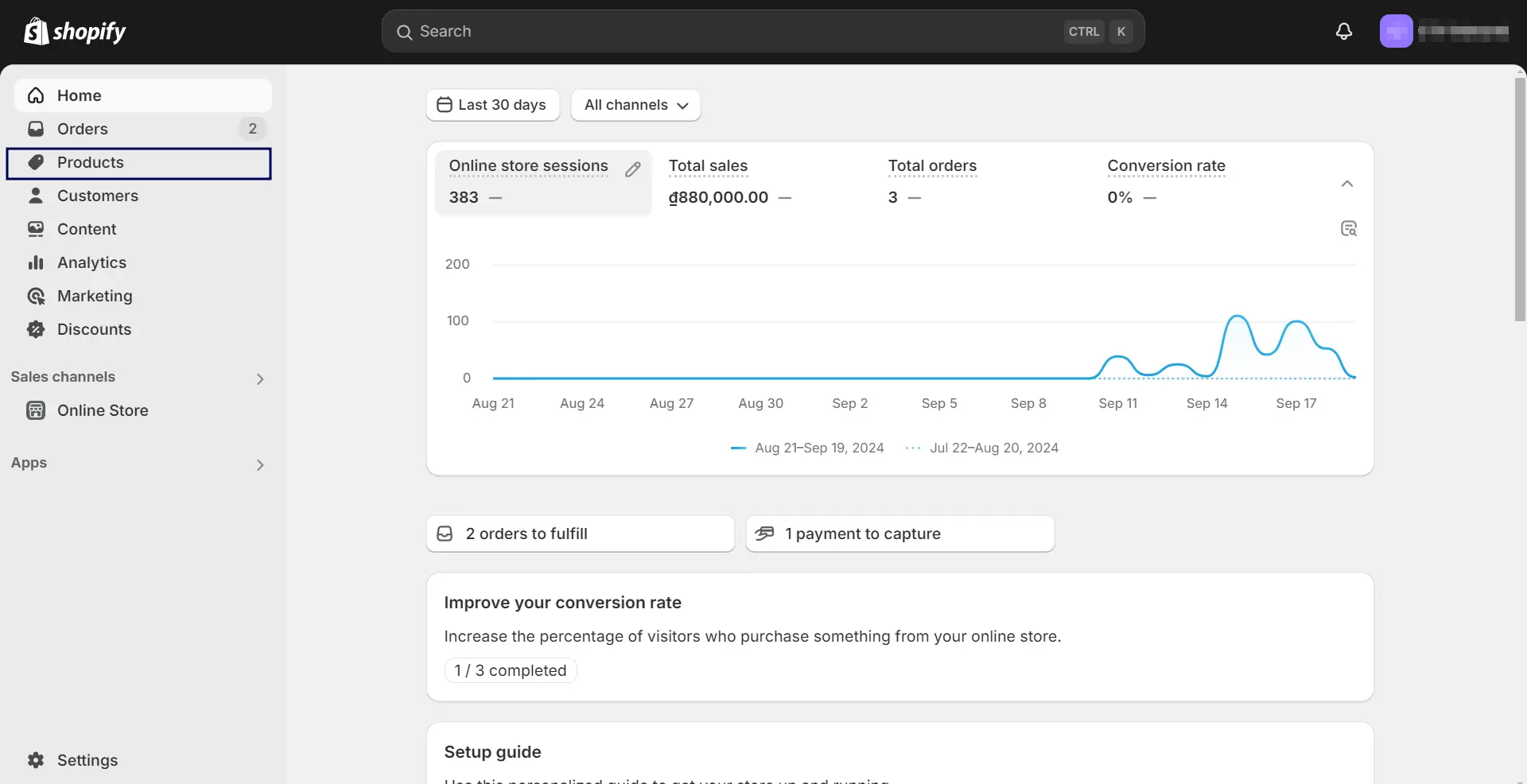Open Content in the sidebar
Viewport: 1527px width, 784px height.
point(143,229)
